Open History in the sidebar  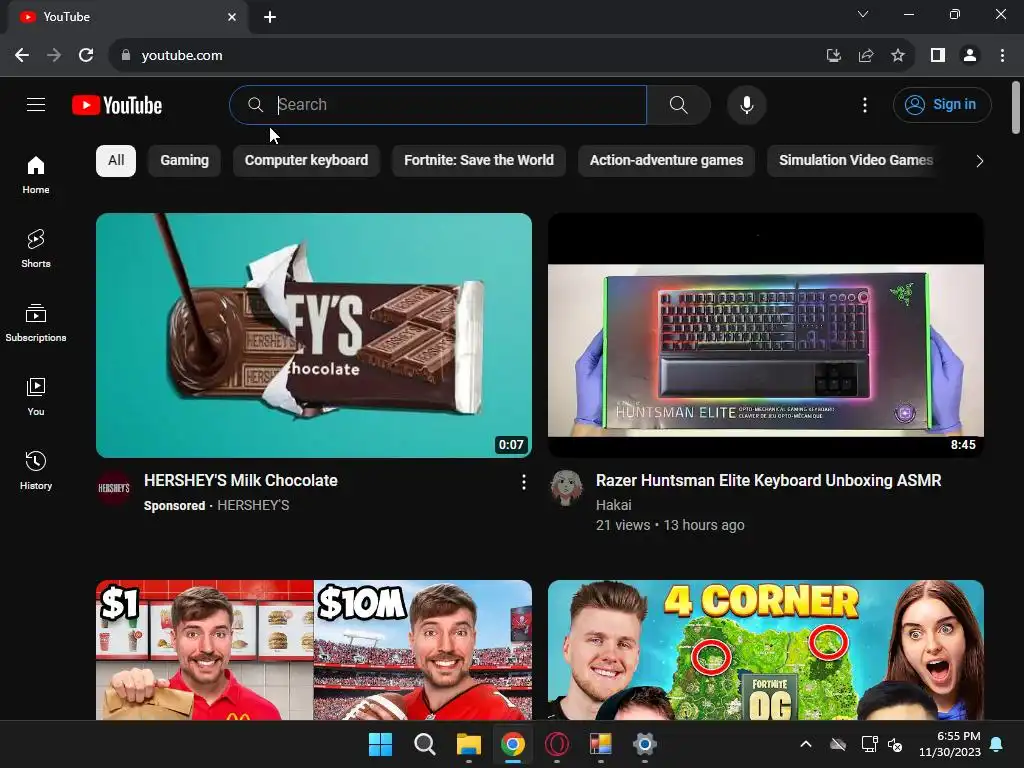36,470
